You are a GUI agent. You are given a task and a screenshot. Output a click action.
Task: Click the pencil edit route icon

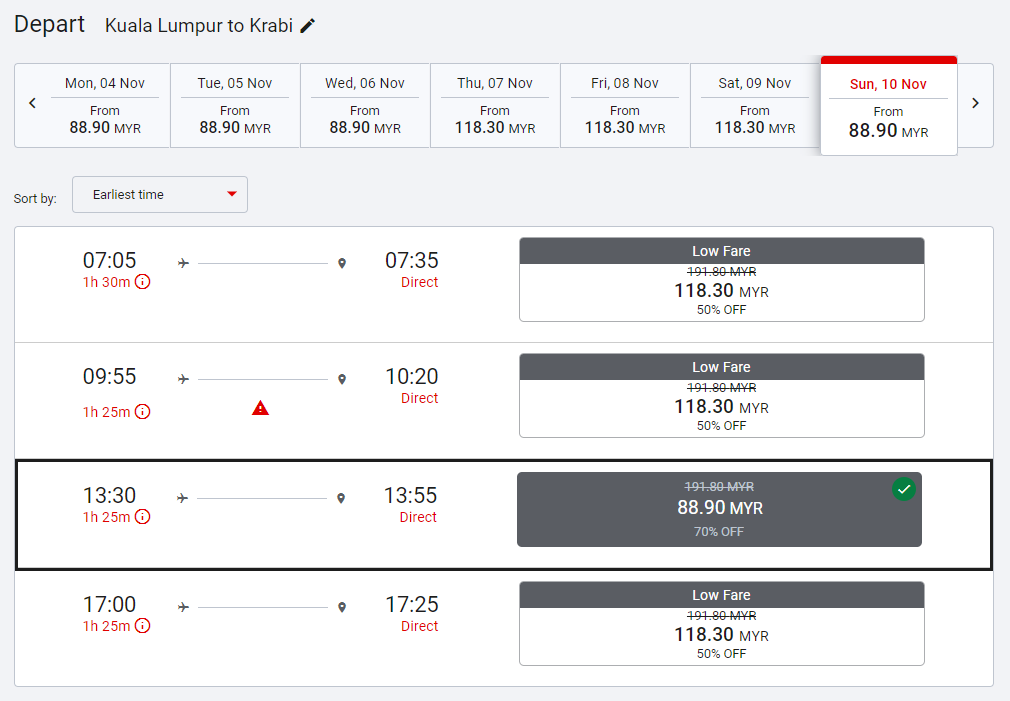coord(308,26)
